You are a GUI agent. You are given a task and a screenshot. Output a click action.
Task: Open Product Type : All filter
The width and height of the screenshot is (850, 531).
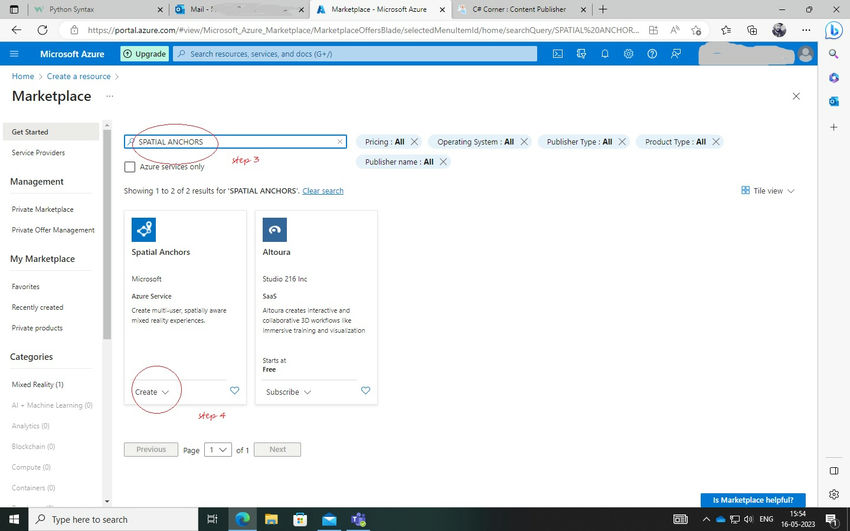coord(675,141)
